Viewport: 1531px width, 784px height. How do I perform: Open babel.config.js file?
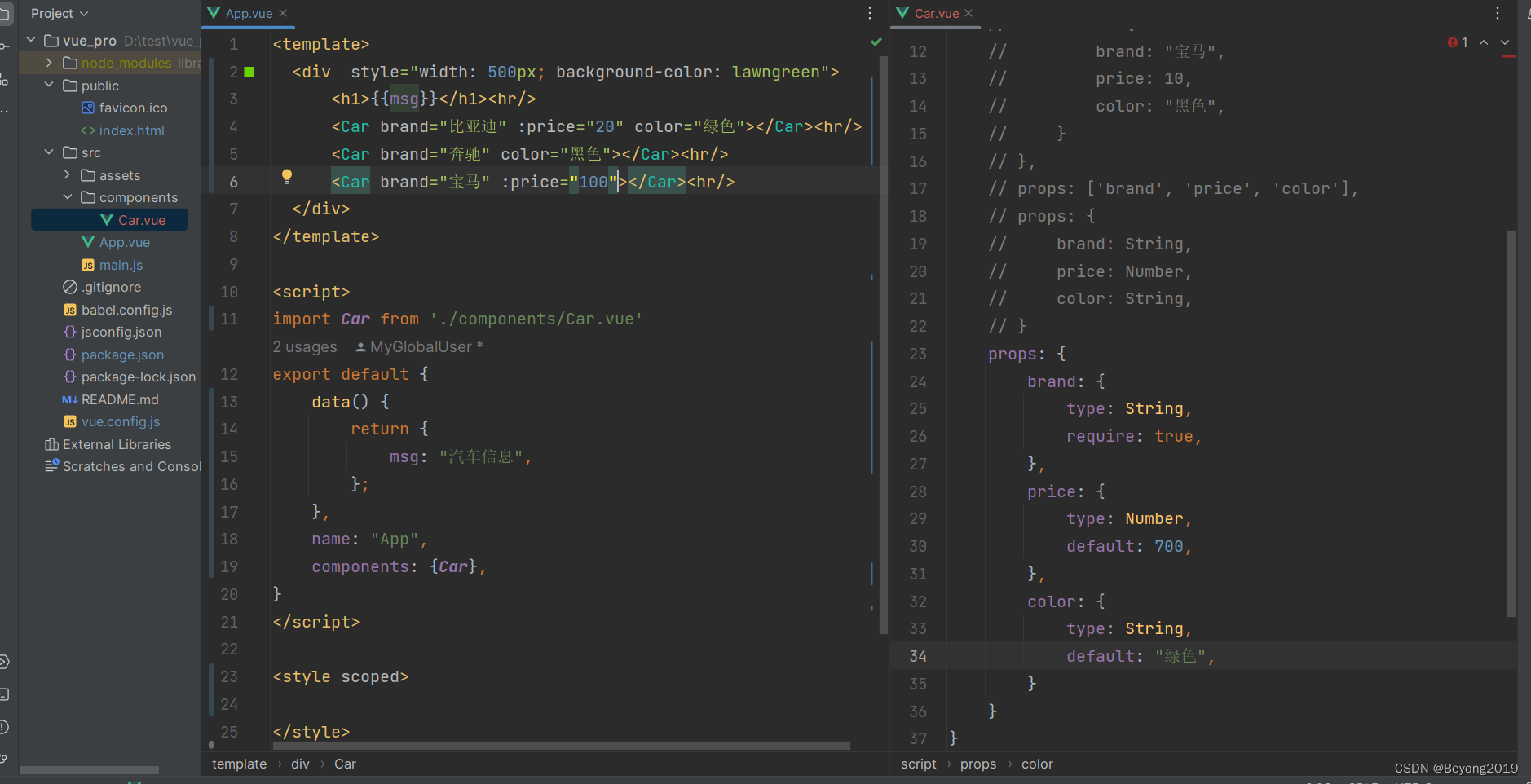pos(117,310)
